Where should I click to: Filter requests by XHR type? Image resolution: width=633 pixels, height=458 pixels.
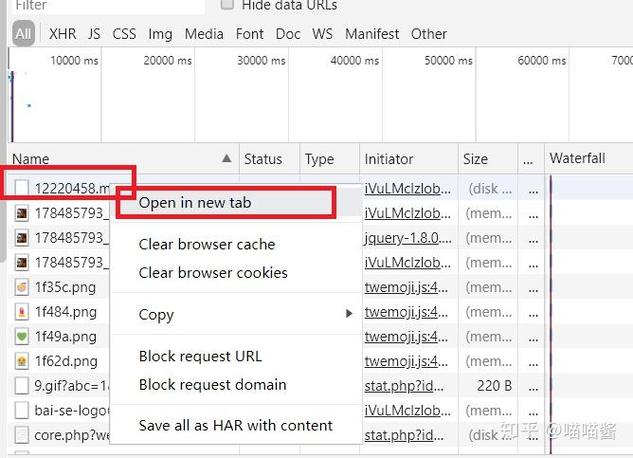pos(62,34)
